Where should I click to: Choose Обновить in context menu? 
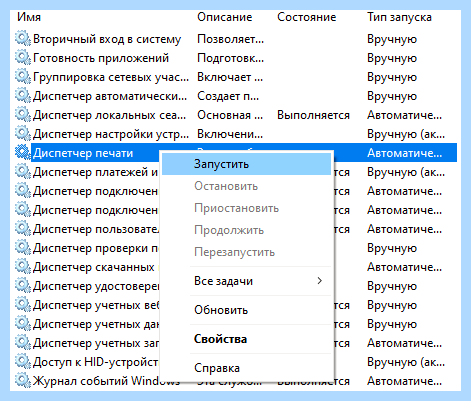pyautogui.click(x=246, y=310)
